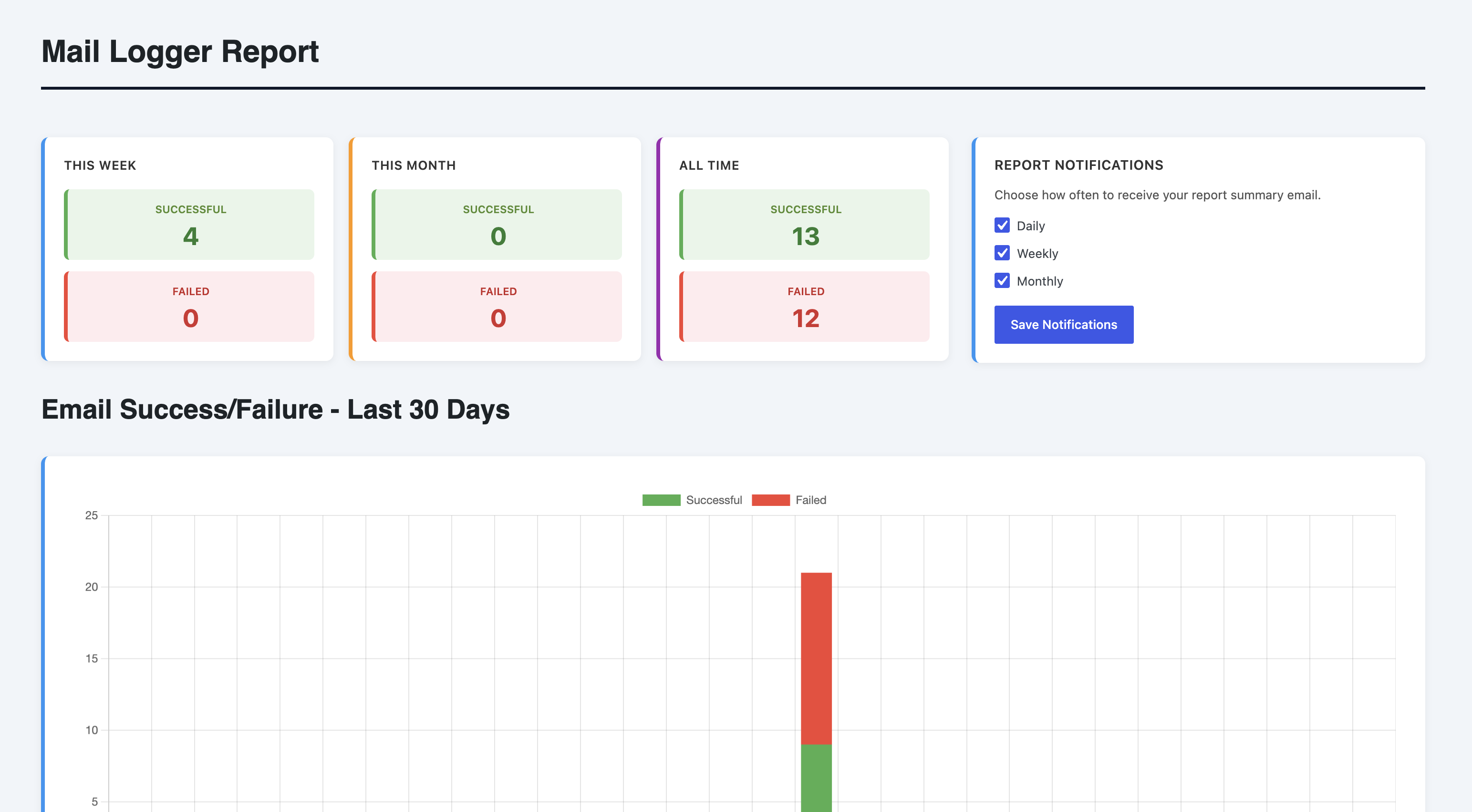The height and width of the screenshot is (812, 1472).
Task: Click the Daily label text
Action: (x=1031, y=226)
